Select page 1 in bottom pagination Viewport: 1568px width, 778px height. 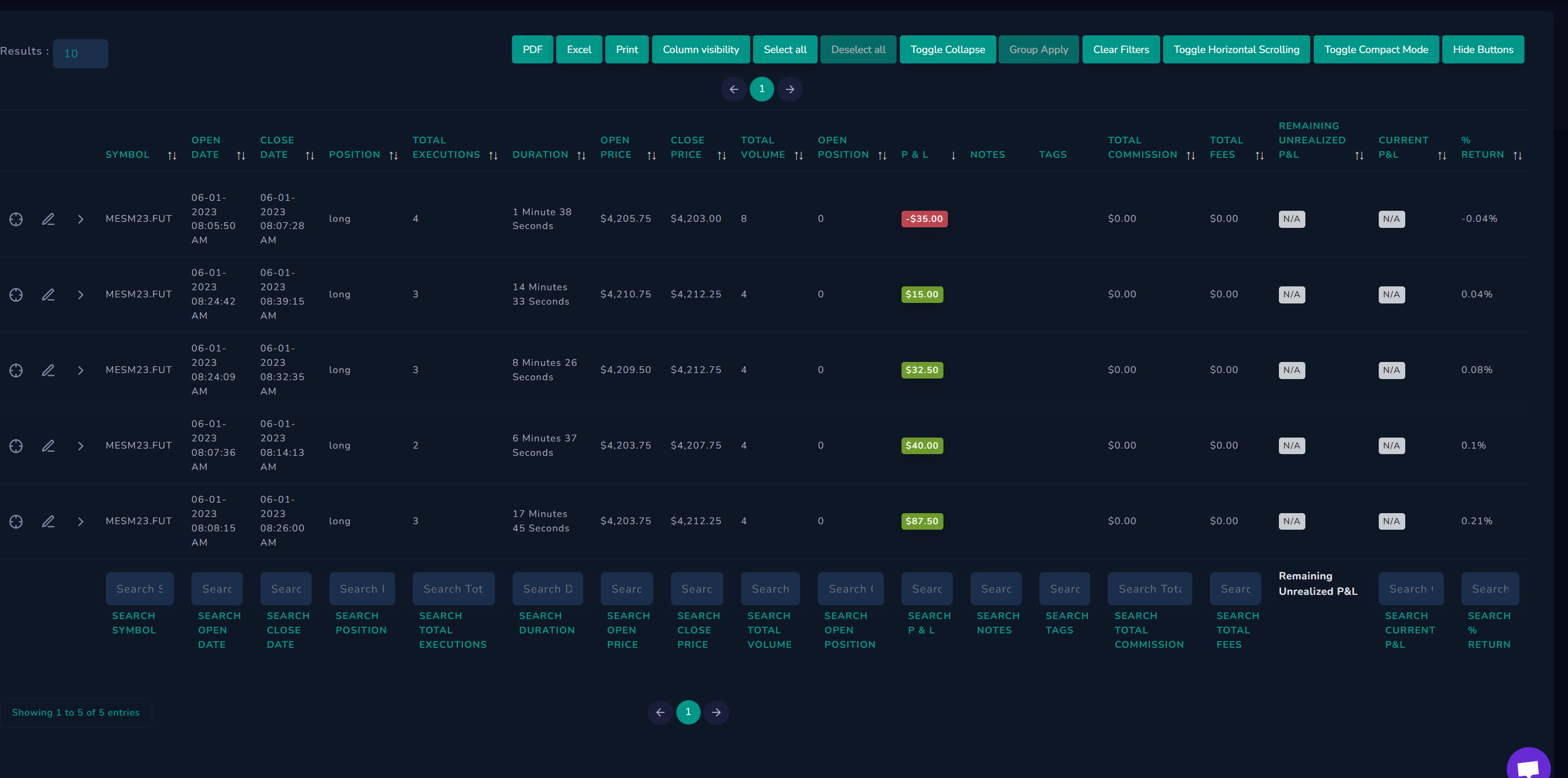(x=689, y=712)
